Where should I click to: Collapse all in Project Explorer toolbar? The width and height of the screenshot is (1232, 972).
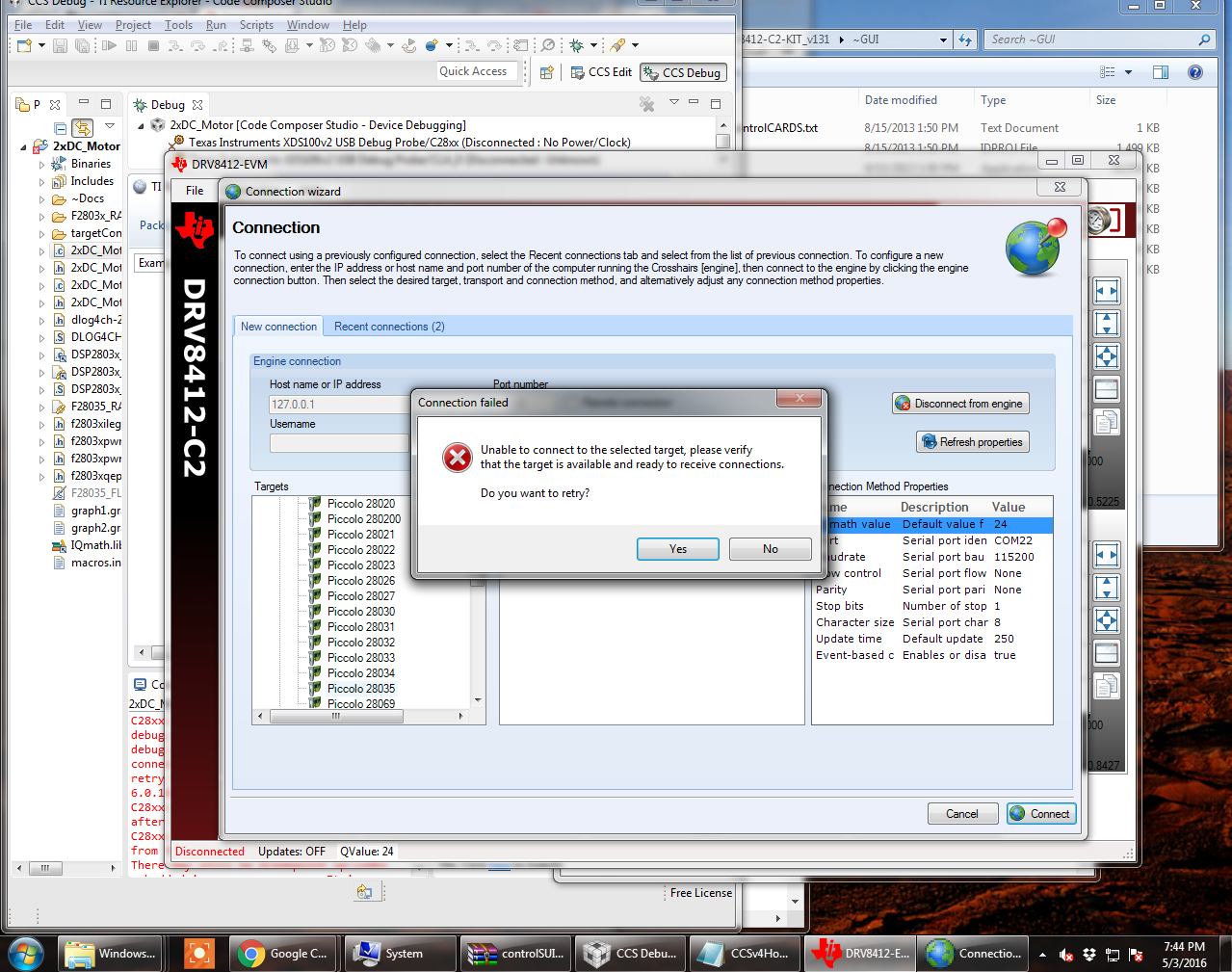(61, 127)
